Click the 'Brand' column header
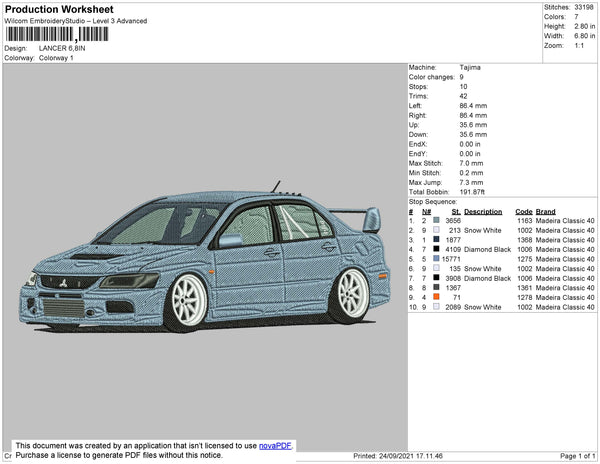Screen dimensions: 600x464 click(545, 212)
